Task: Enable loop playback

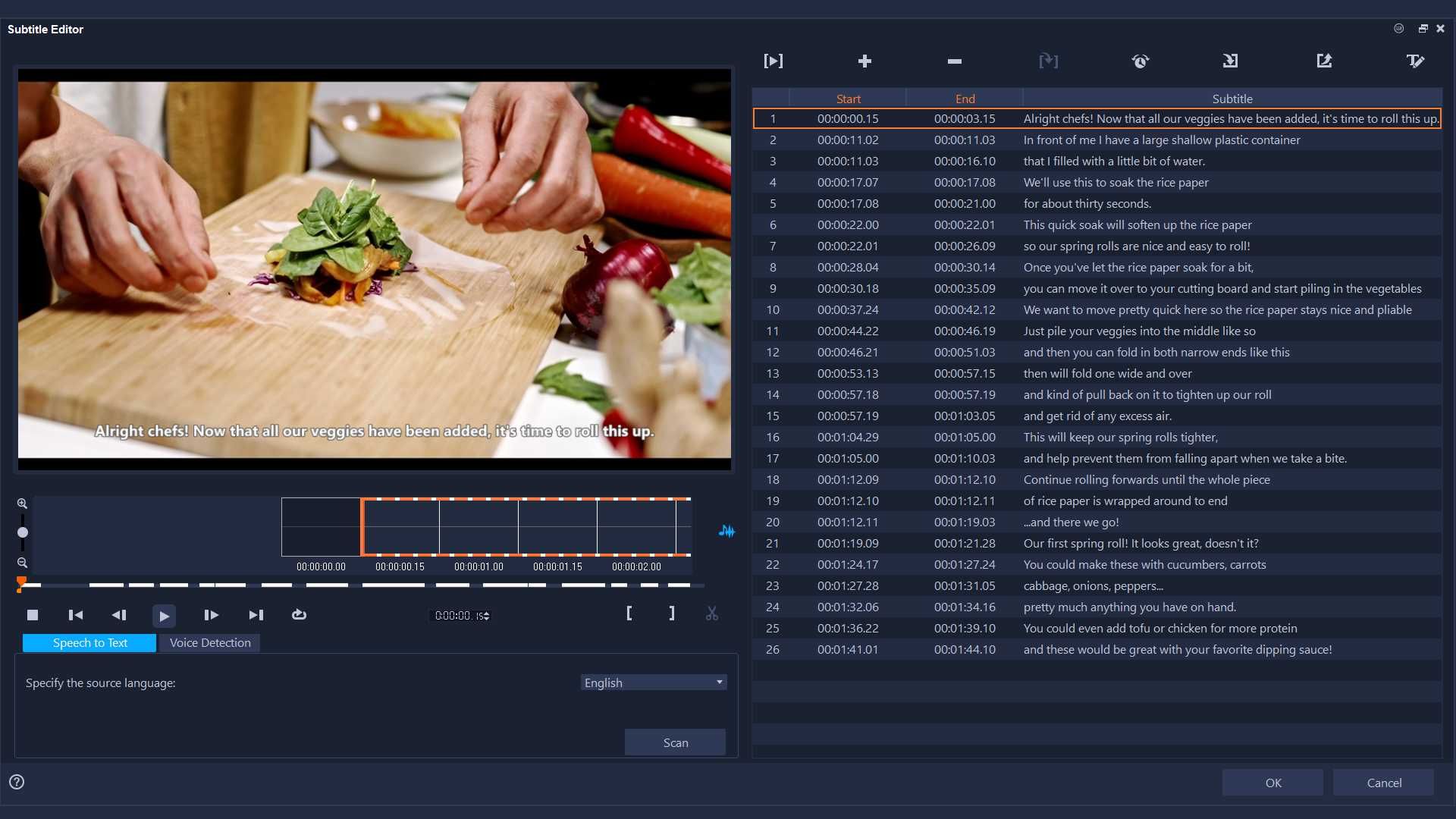Action: tap(299, 615)
